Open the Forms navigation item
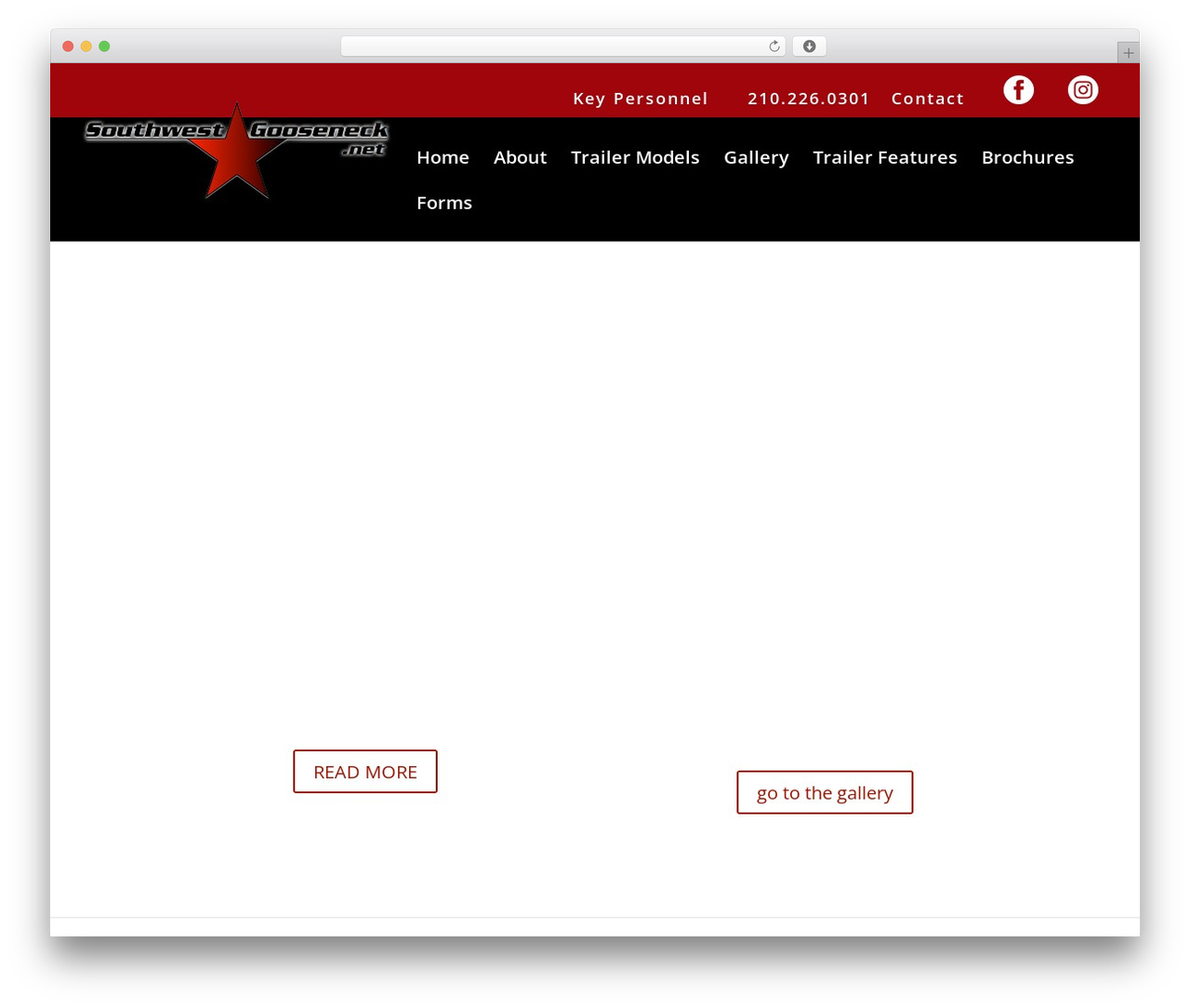 444,204
